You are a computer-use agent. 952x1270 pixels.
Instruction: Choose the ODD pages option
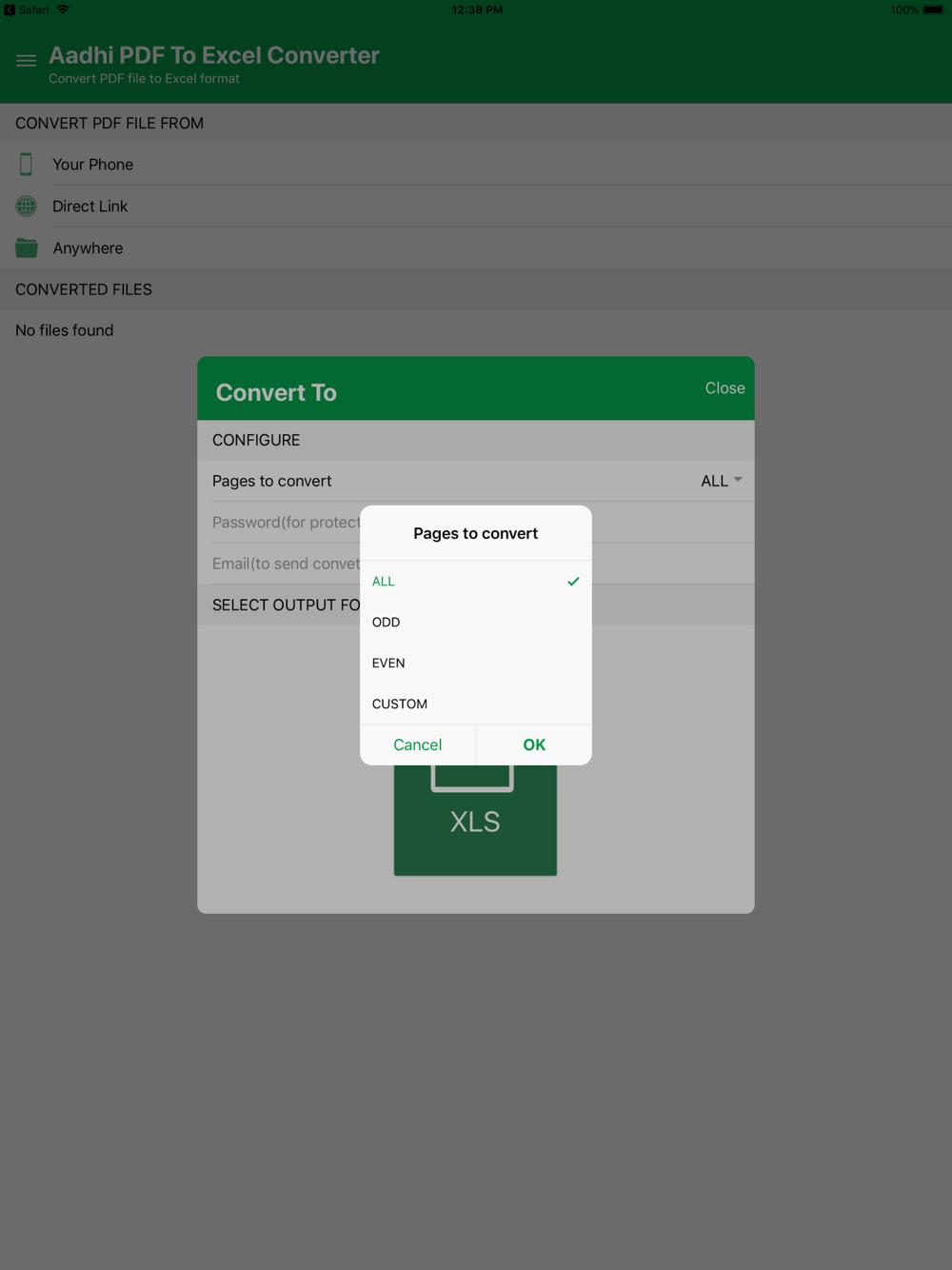[476, 622]
